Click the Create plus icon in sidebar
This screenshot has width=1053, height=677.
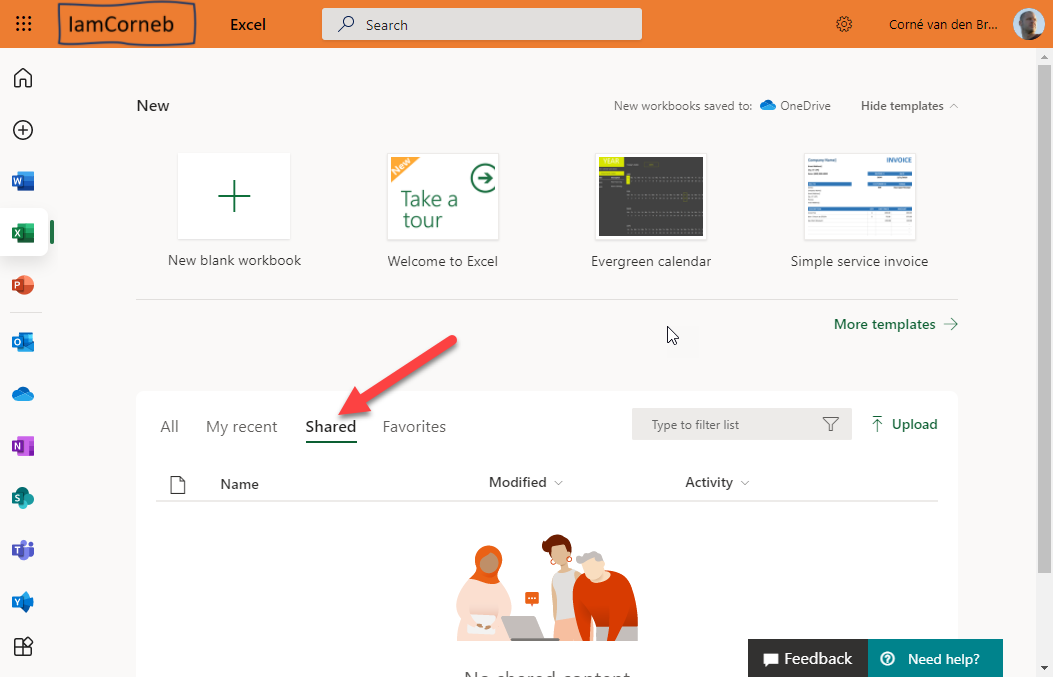[x=23, y=130]
